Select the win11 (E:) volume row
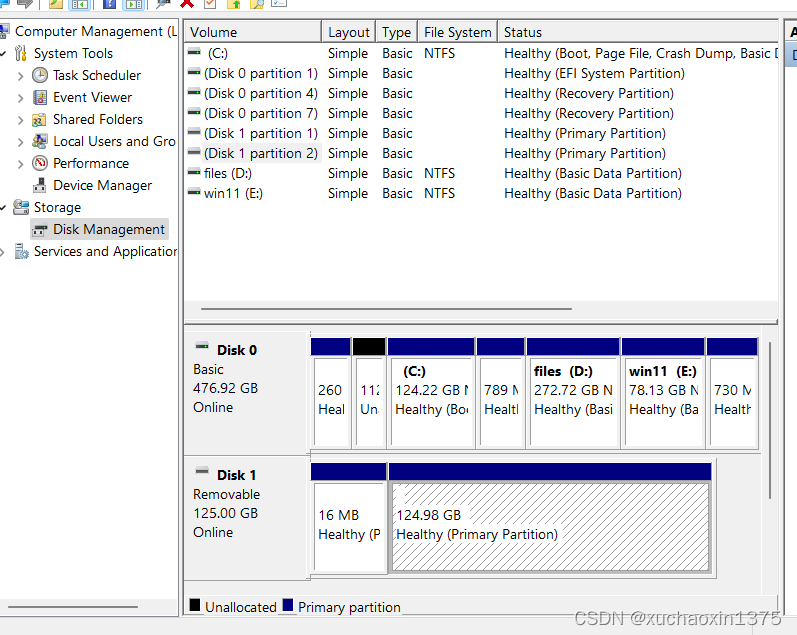This screenshot has height=635, width=797. coord(233,193)
